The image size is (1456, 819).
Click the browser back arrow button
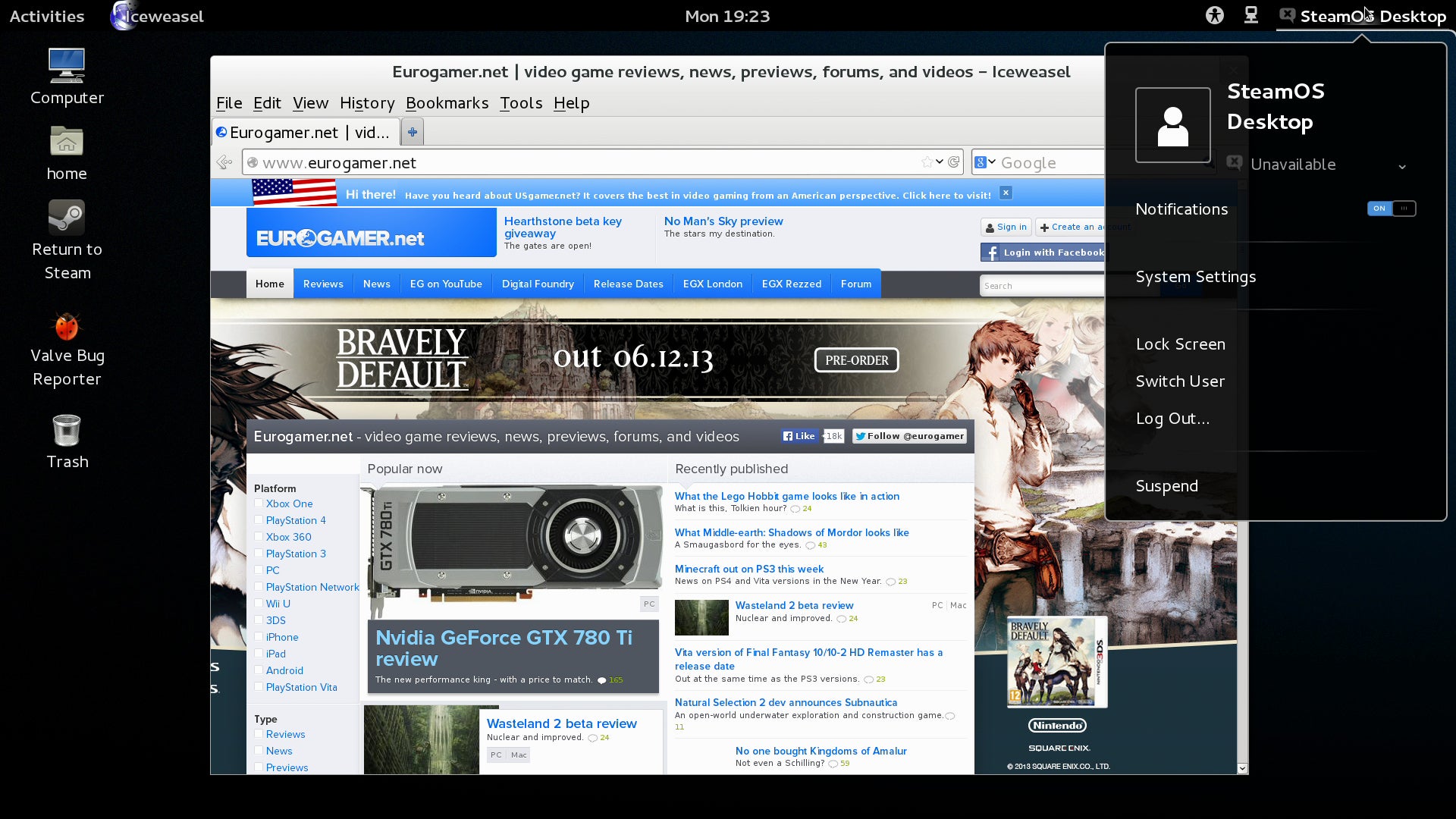224,162
